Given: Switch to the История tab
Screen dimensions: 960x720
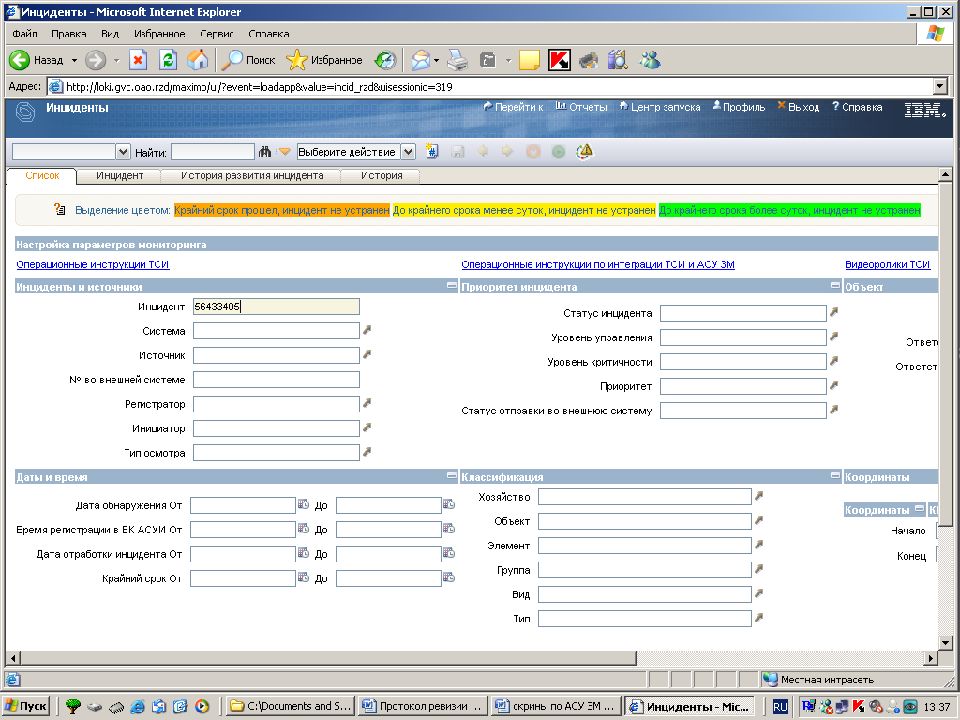Looking at the screenshot, I should click(381, 176).
